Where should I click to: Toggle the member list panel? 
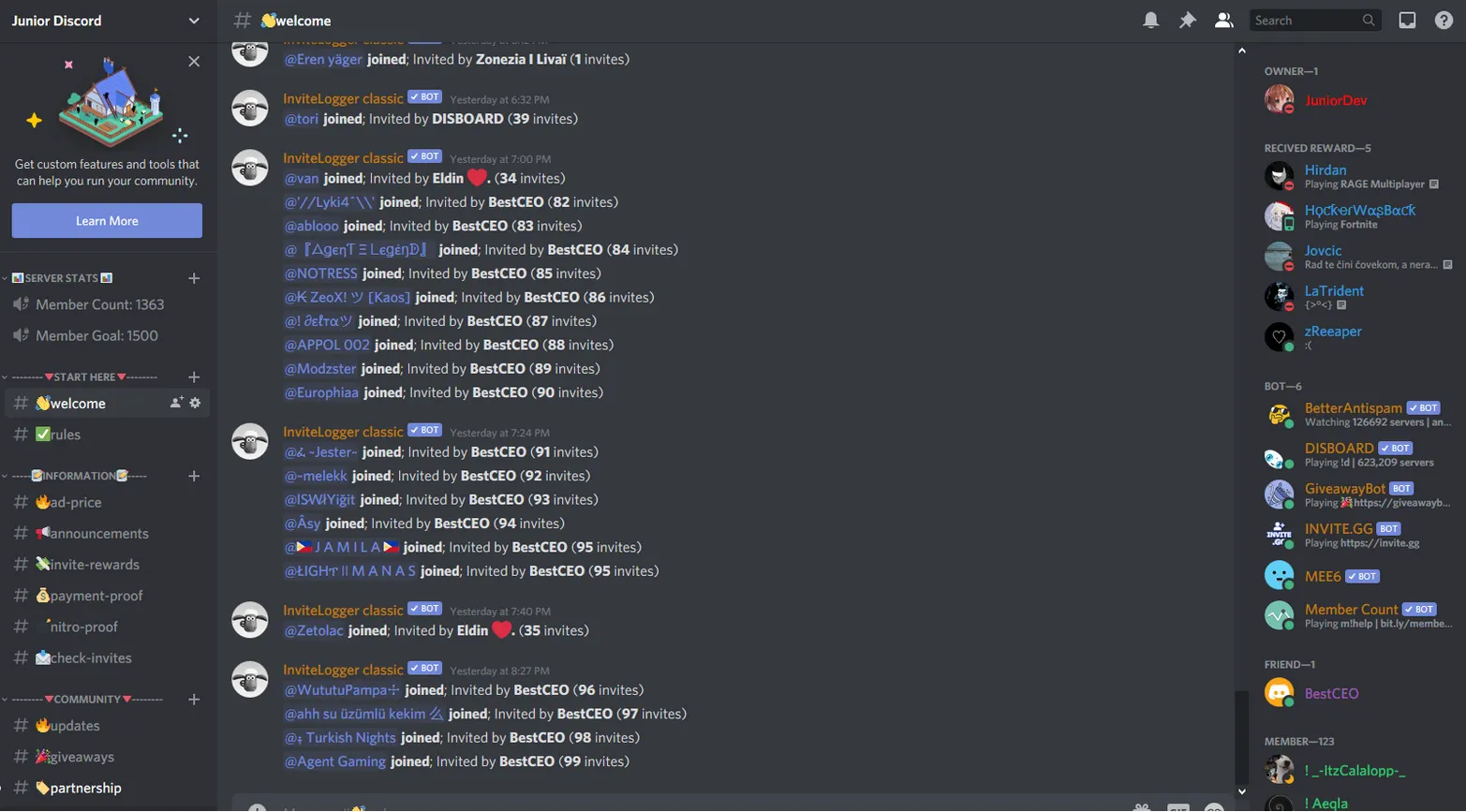coord(1223,20)
